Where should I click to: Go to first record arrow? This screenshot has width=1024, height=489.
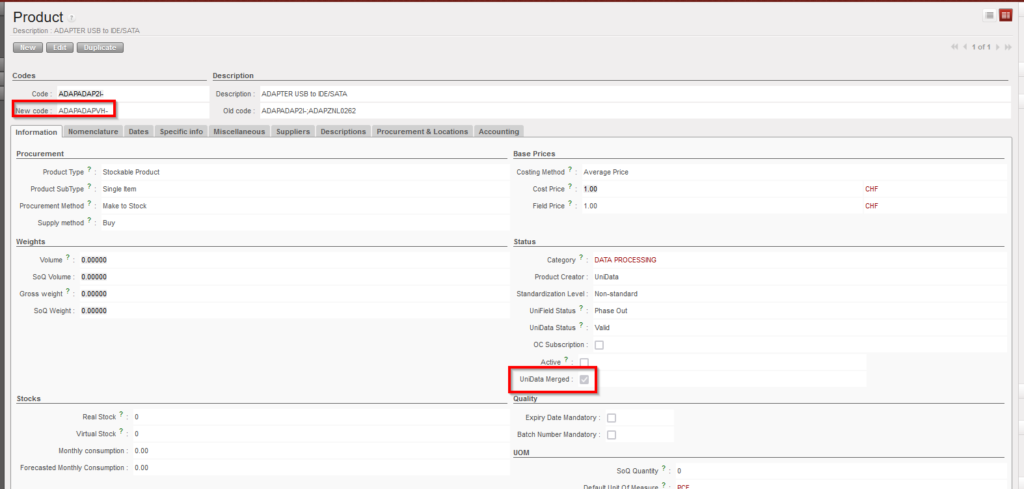956,47
